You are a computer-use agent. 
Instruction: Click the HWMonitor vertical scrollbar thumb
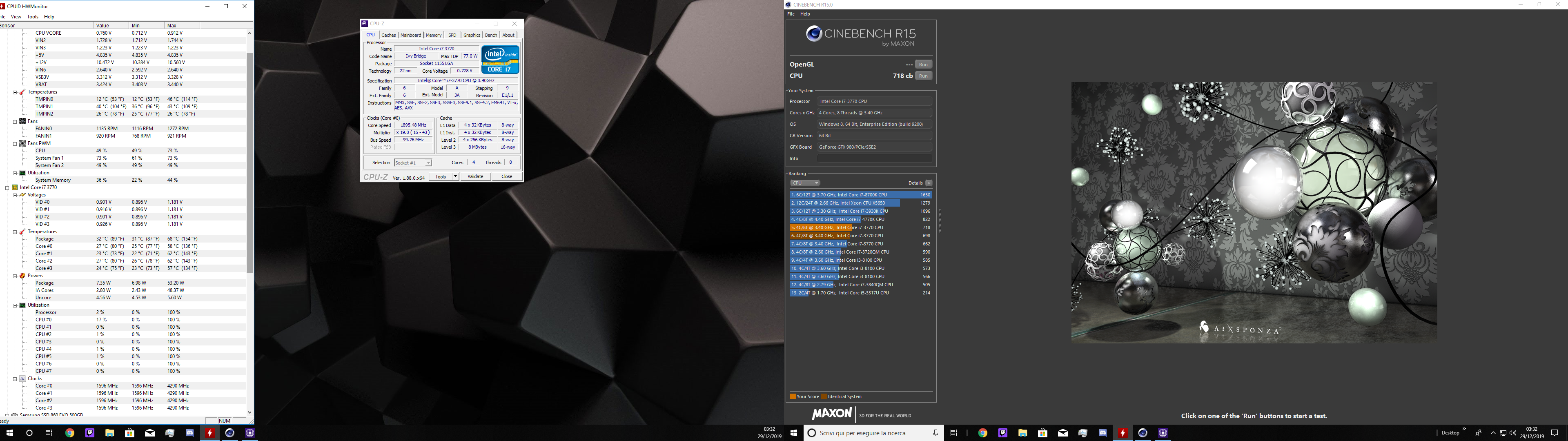coord(249,163)
